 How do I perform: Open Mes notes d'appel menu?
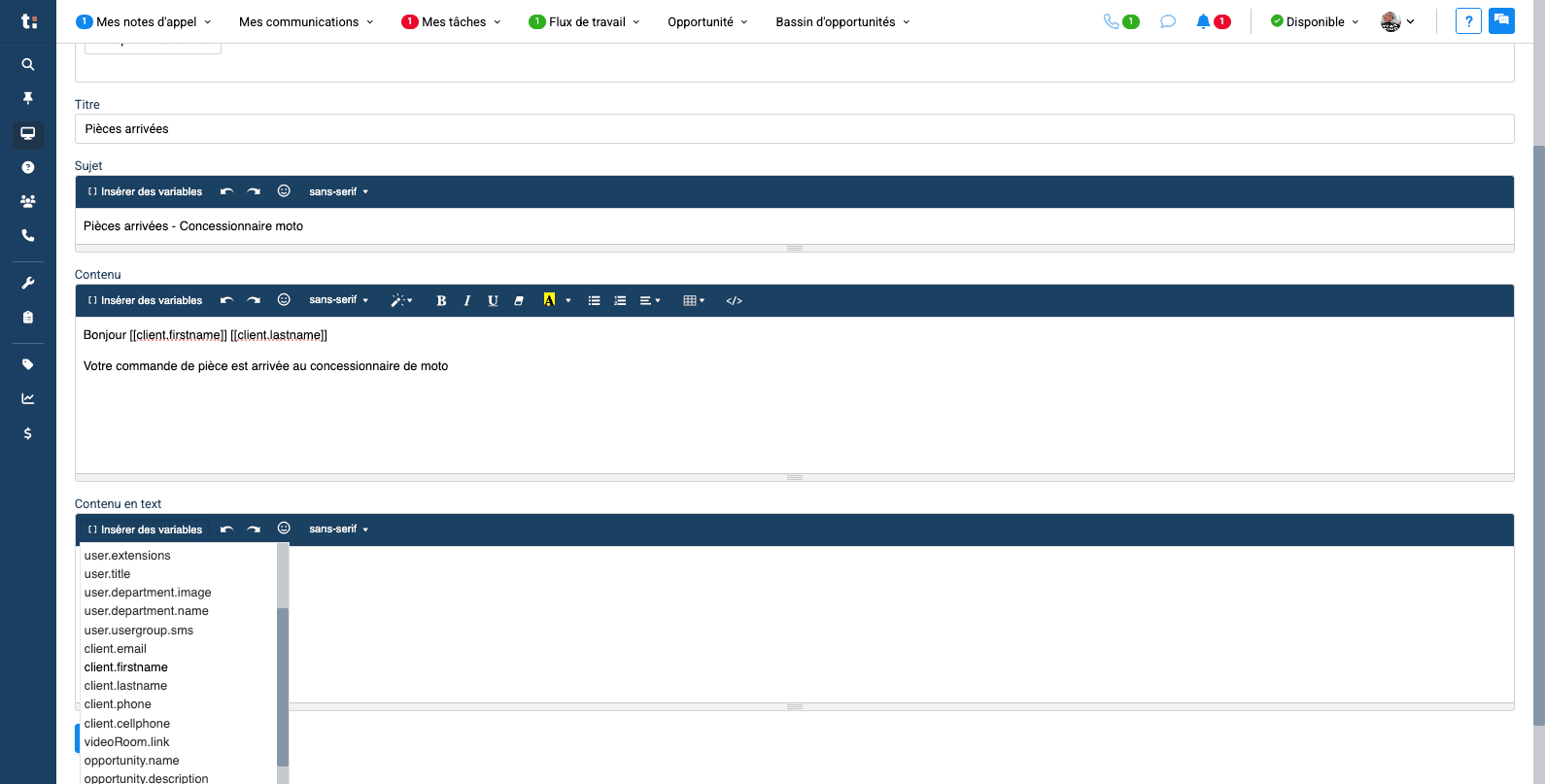click(x=144, y=21)
